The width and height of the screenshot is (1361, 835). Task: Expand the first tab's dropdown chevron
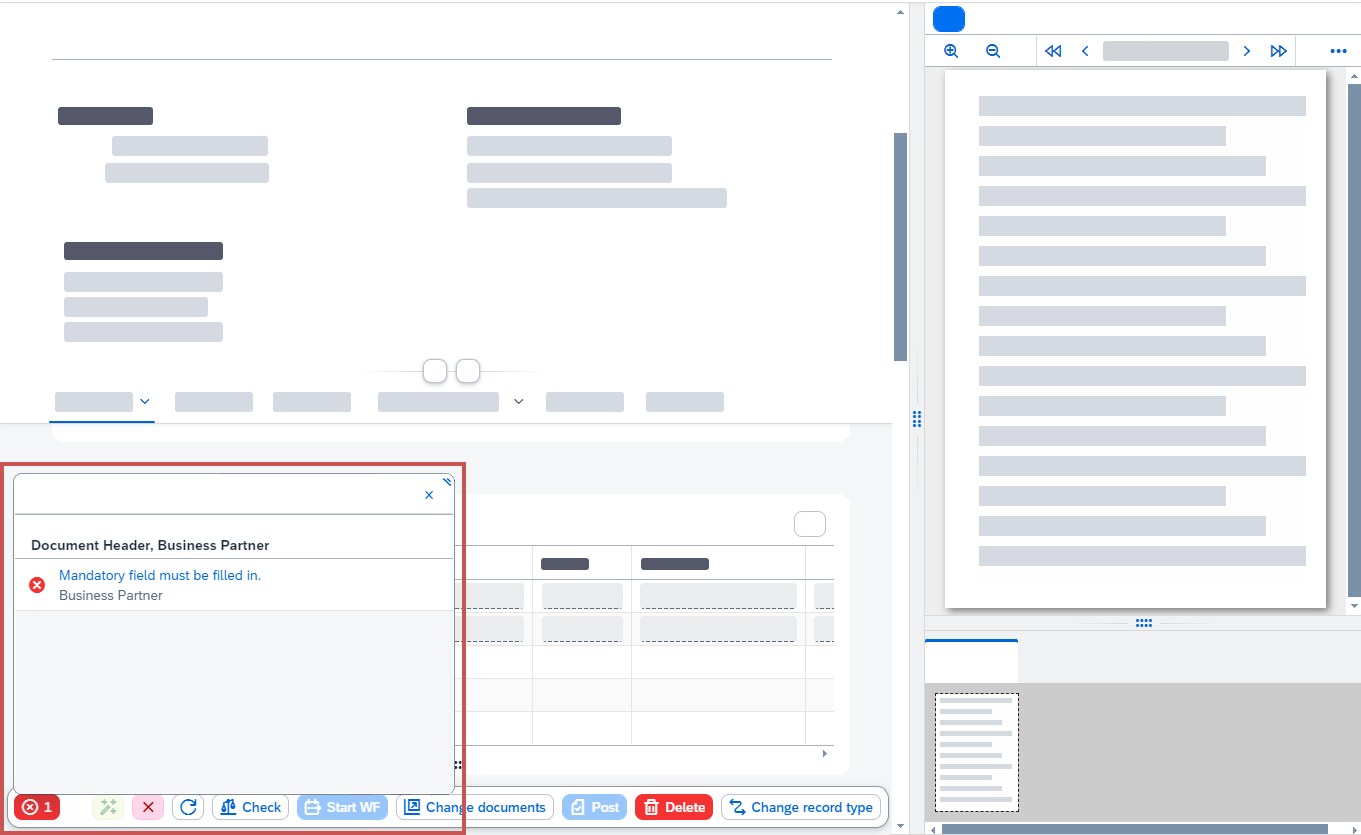[145, 402]
